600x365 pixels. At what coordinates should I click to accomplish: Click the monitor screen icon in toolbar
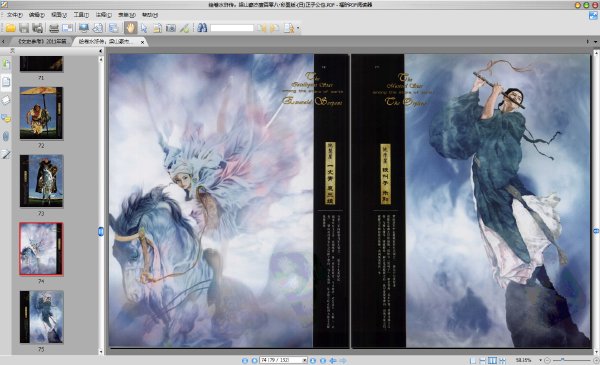(84, 28)
